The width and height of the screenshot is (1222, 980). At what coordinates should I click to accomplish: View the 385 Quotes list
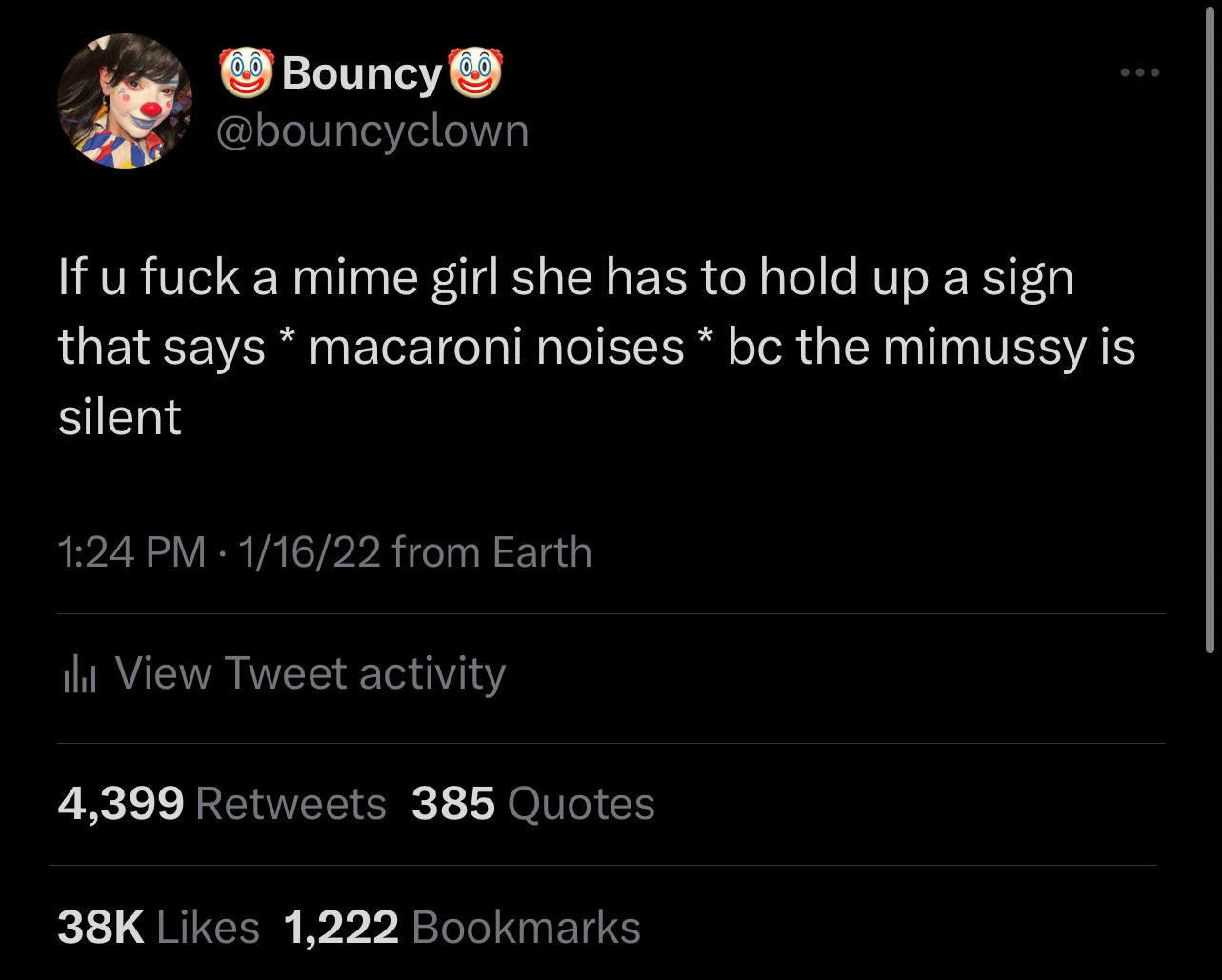pyautogui.click(x=533, y=805)
